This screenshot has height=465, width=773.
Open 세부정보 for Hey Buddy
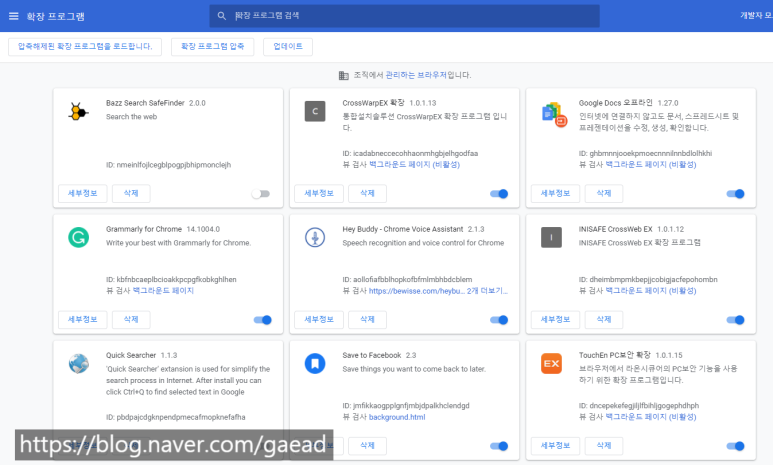pos(318,320)
